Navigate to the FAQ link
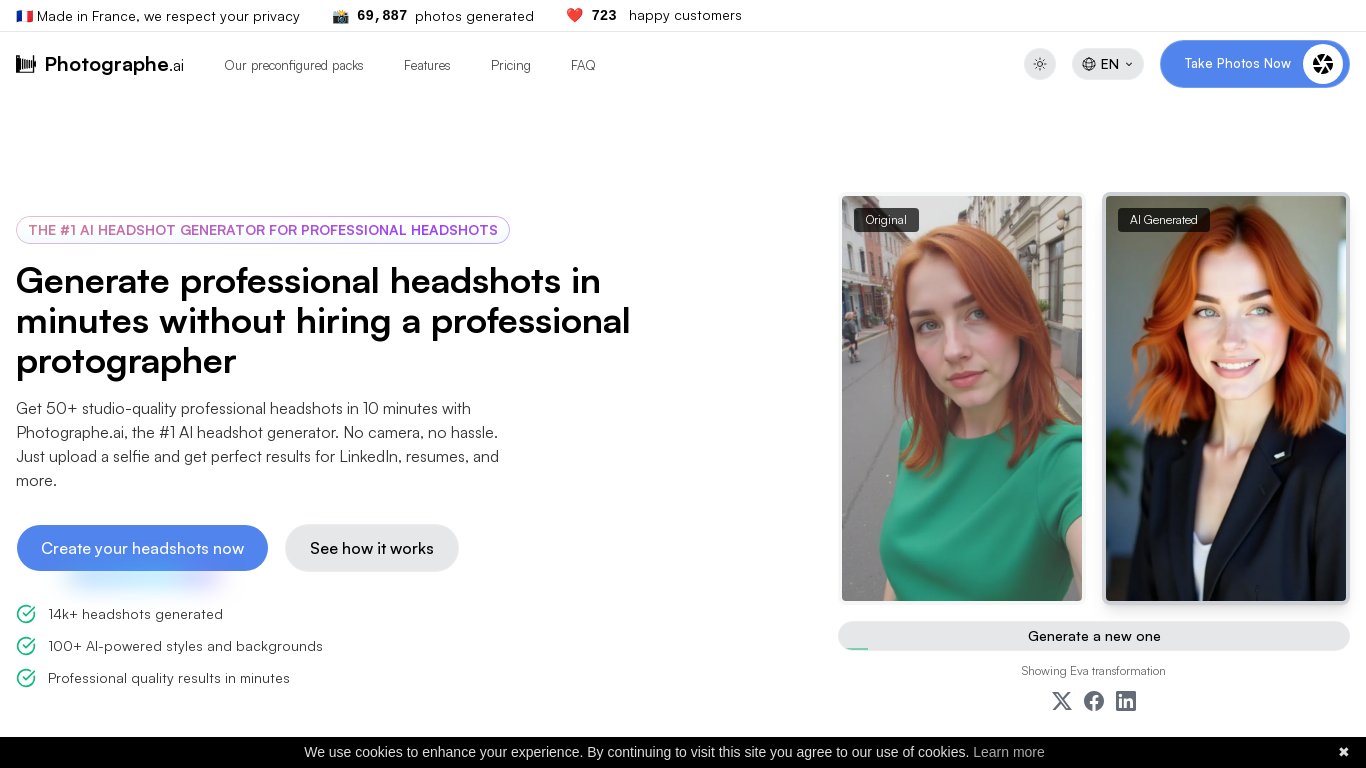The image size is (1366, 768). coord(583,65)
